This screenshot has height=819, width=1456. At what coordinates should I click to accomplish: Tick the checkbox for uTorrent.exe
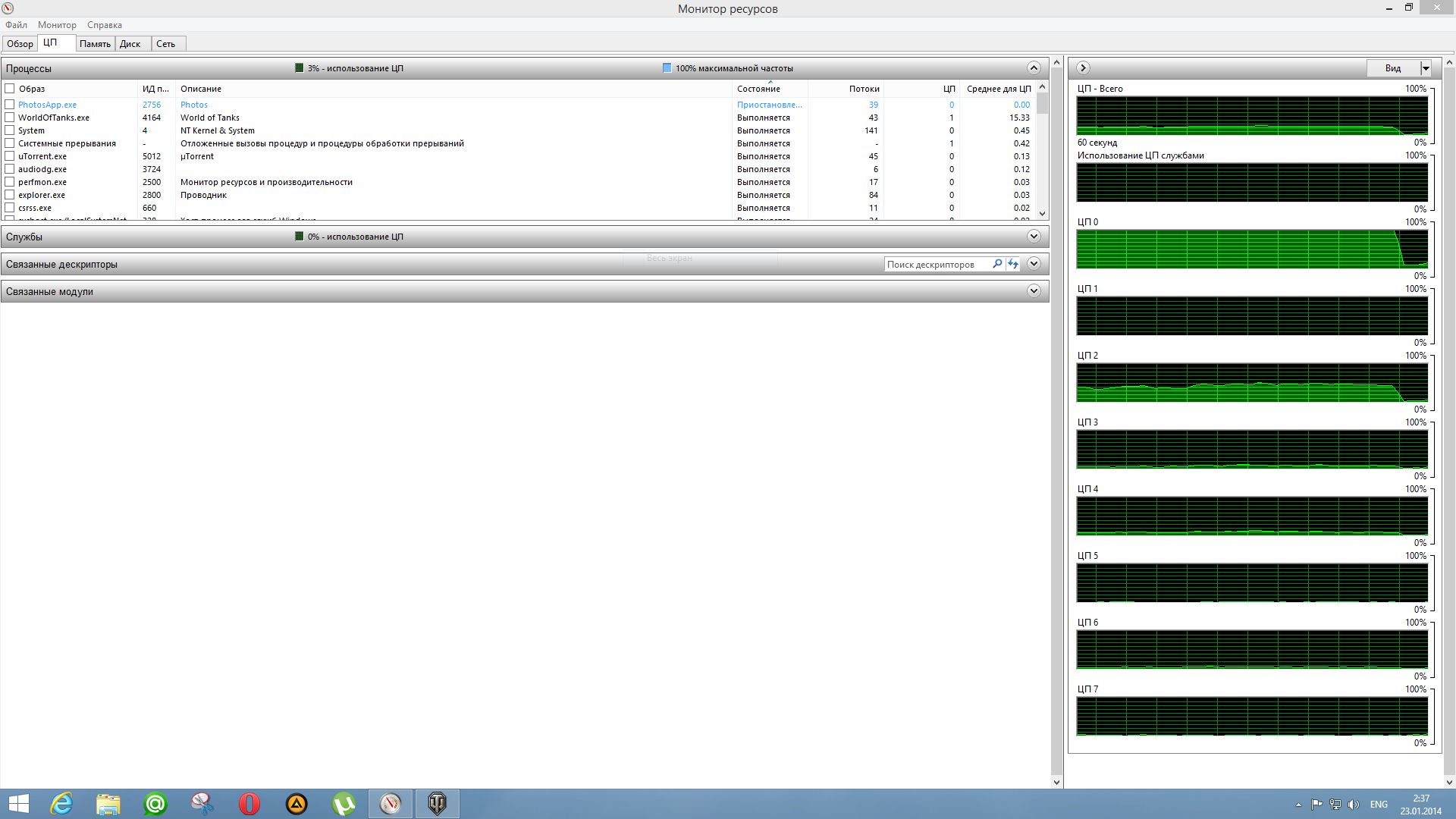(x=10, y=156)
